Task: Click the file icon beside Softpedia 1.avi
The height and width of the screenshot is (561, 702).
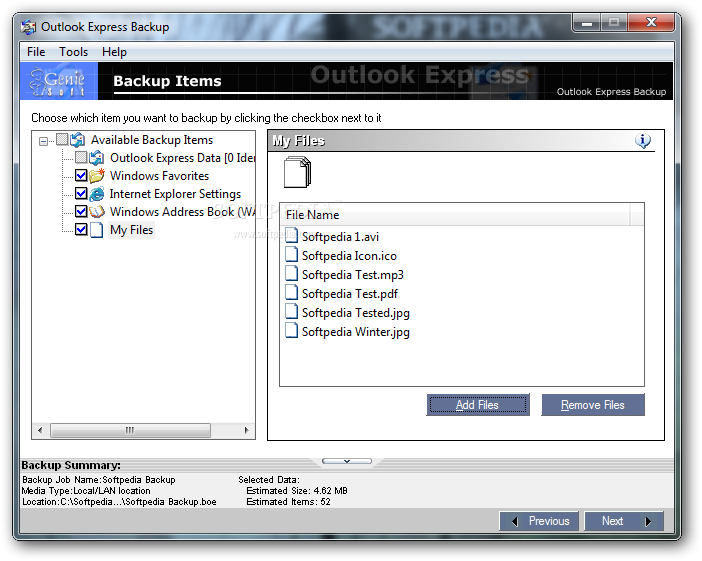Action: point(291,236)
